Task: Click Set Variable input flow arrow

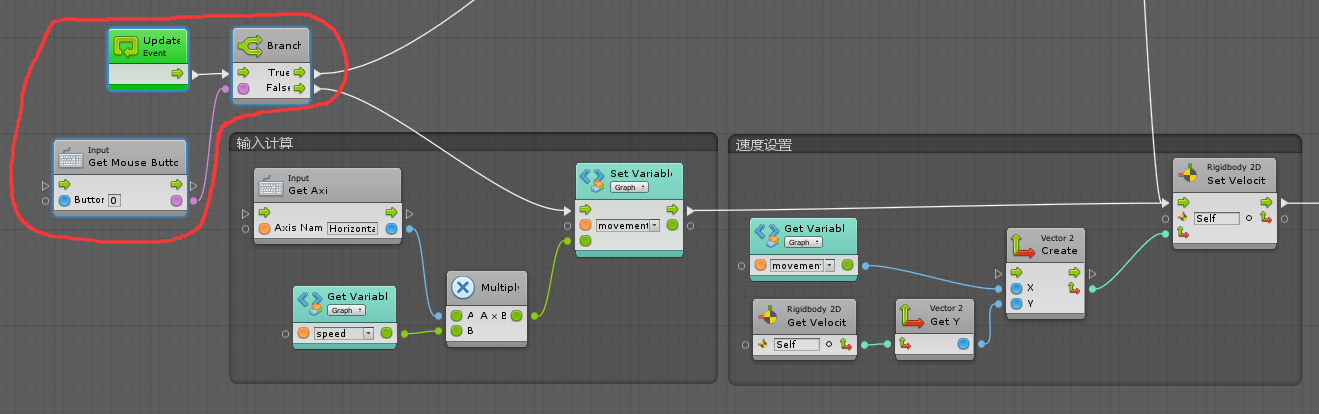Action: point(586,210)
